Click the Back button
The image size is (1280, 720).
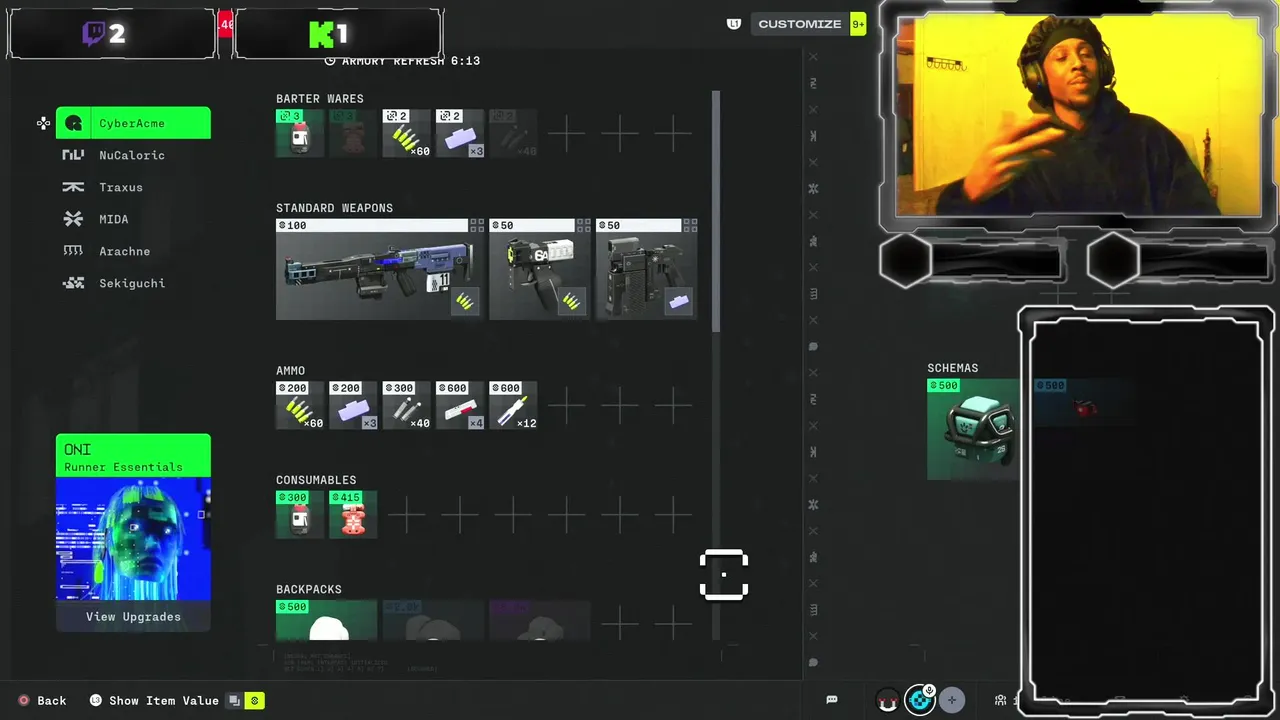point(42,701)
